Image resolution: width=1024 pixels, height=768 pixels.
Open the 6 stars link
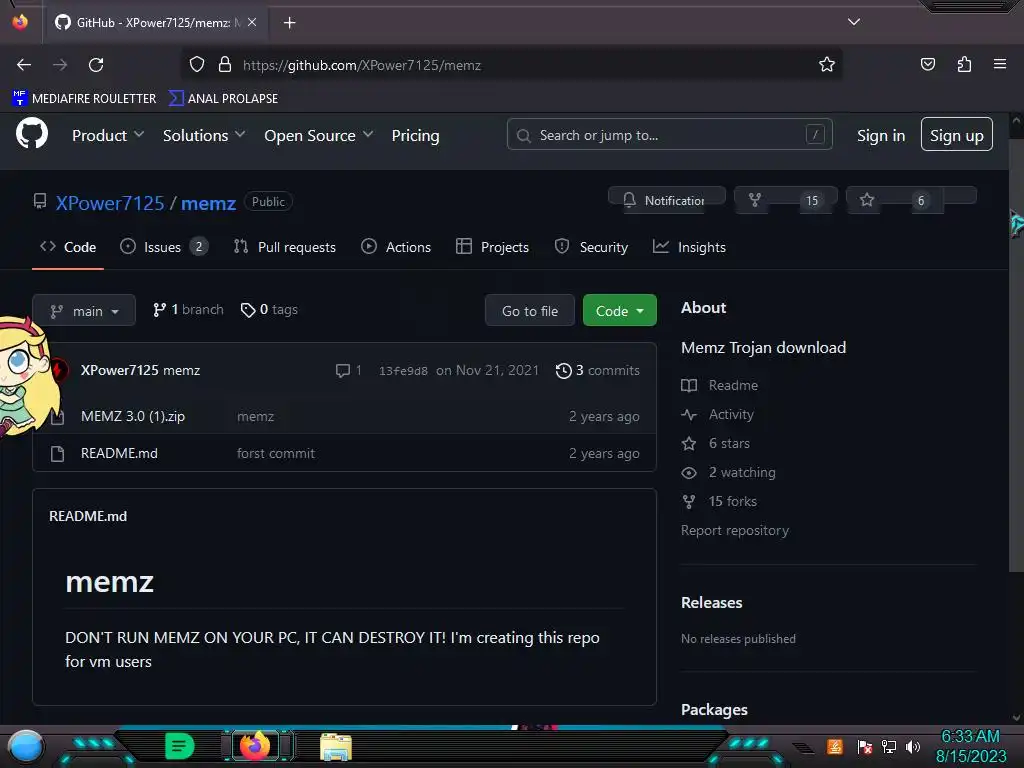point(716,443)
